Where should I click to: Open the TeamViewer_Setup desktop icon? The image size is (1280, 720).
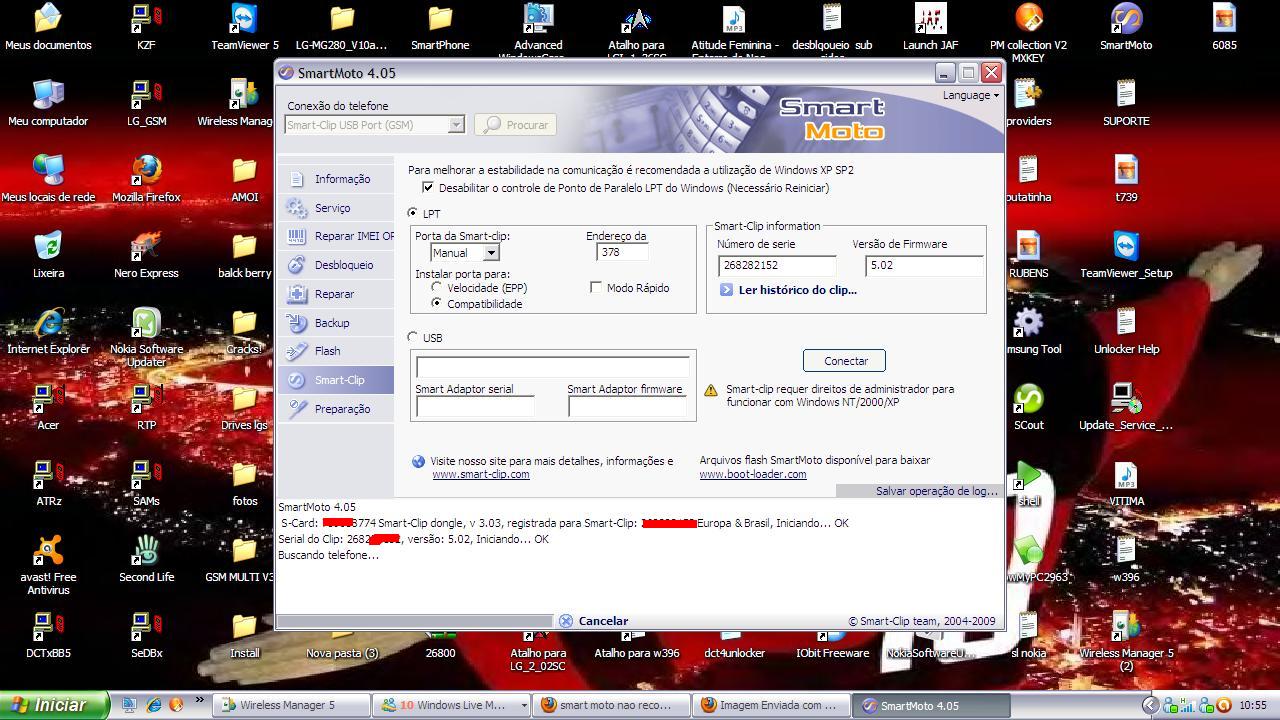coord(1126,255)
